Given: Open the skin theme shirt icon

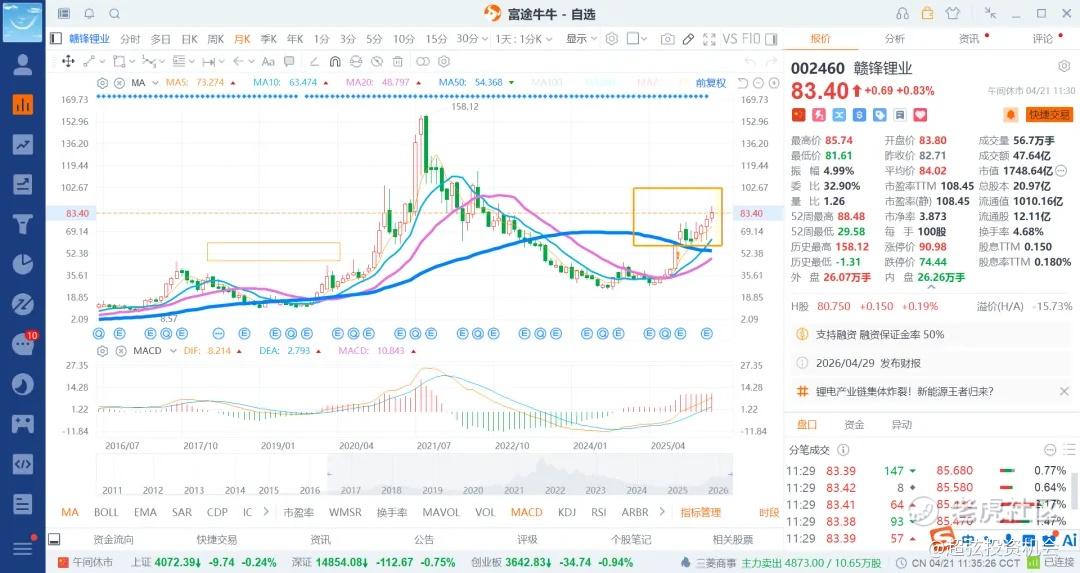Looking at the screenshot, I should pyautogui.click(x=953, y=13).
